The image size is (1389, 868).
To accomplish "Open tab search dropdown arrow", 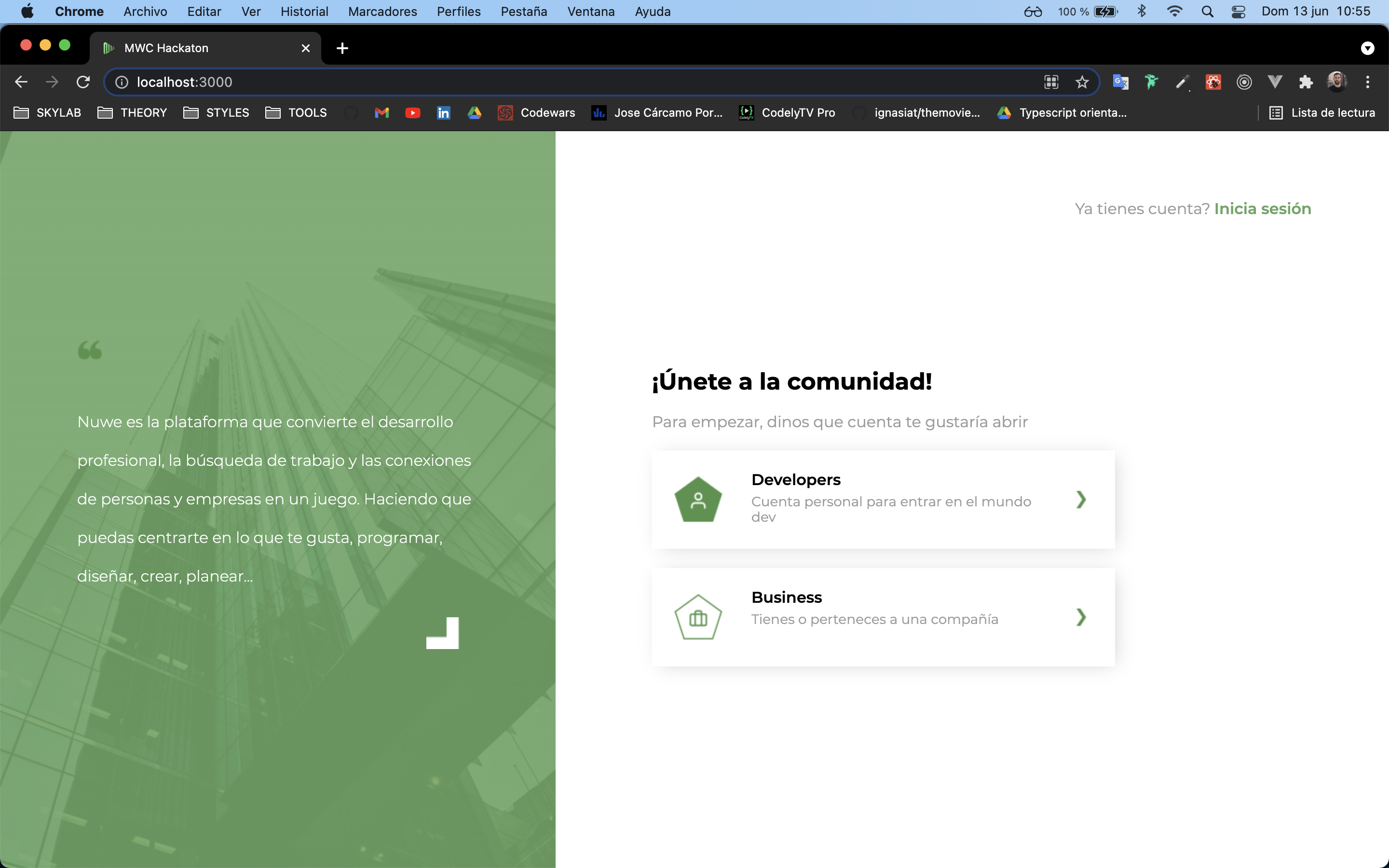I will tap(1367, 48).
